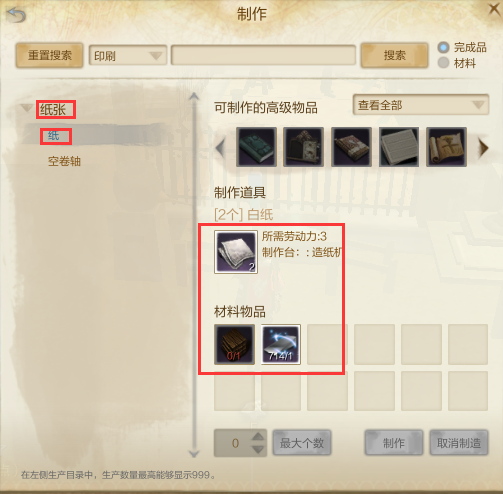Select the framed picture craftable item

pos(304,147)
